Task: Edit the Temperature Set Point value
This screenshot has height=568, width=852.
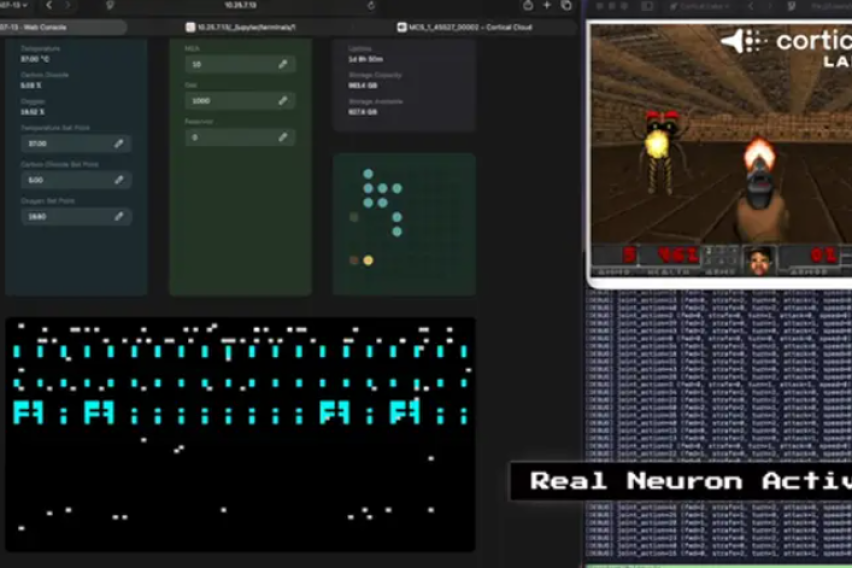Action: [119, 144]
